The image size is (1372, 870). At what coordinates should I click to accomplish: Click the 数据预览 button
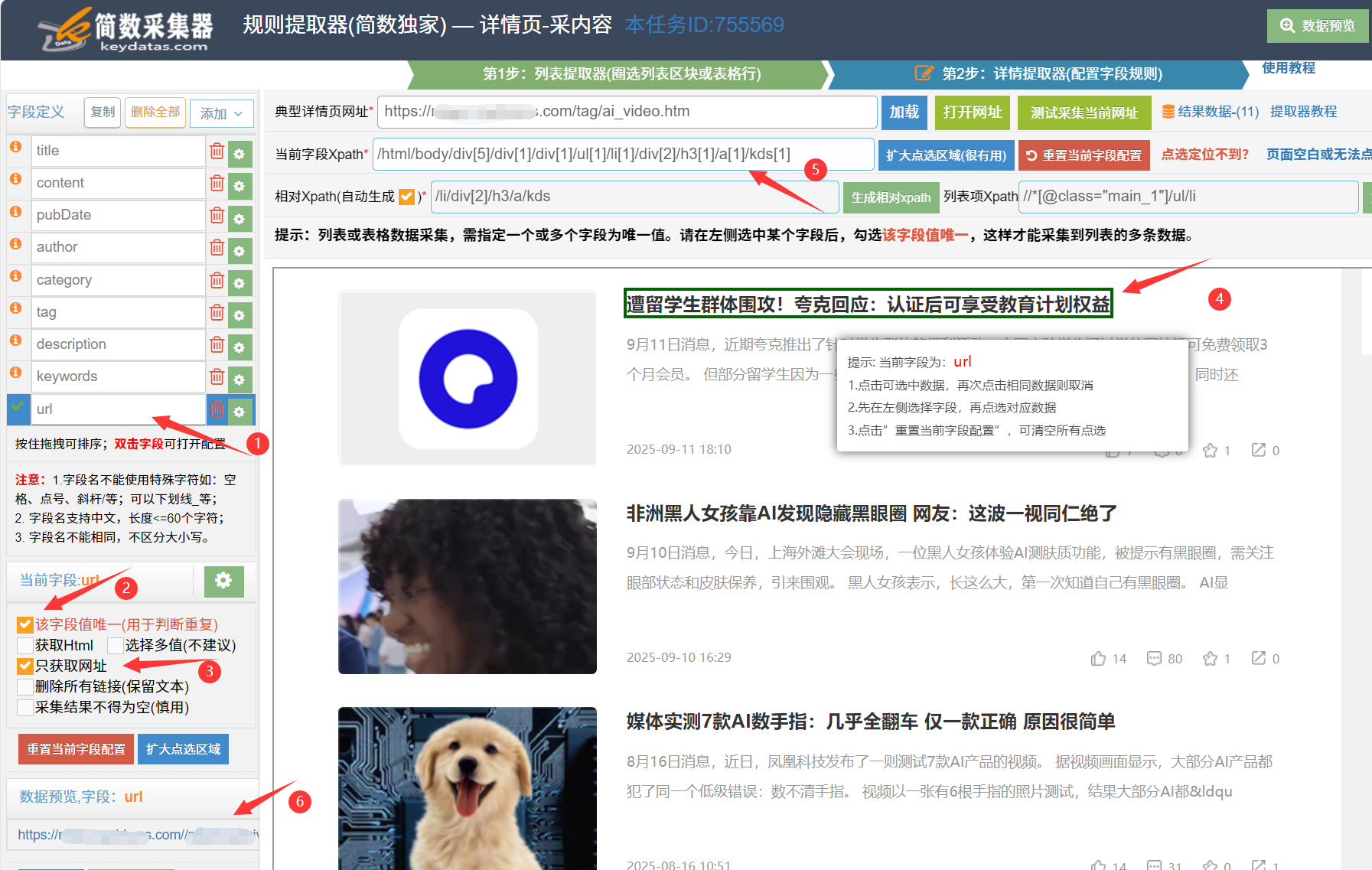(1318, 25)
